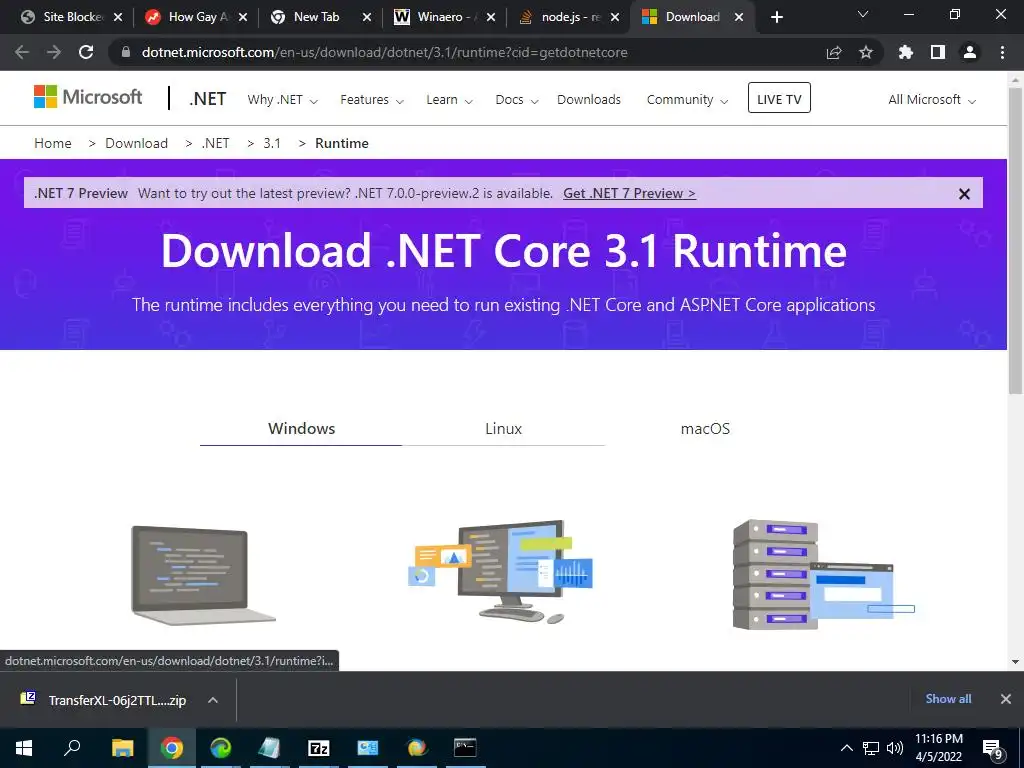1024x768 pixels.
Task: Go to Download breadcrumb
Action: click(x=136, y=143)
